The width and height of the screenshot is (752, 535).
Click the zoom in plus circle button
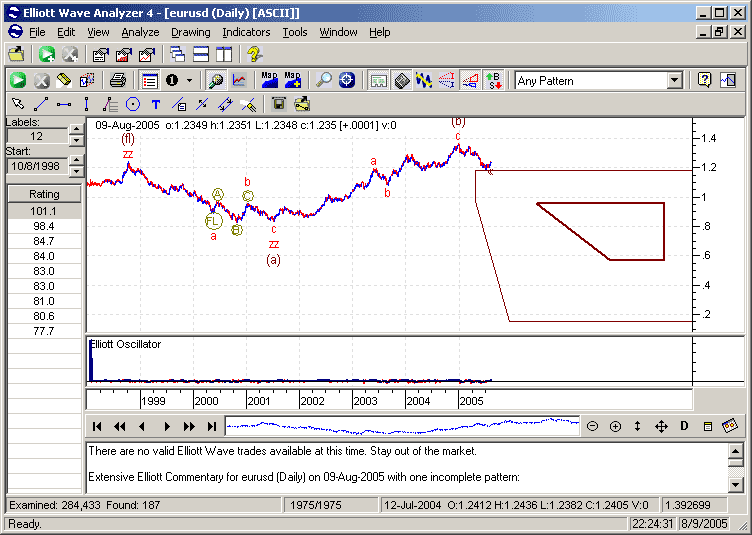(x=615, y=426)
